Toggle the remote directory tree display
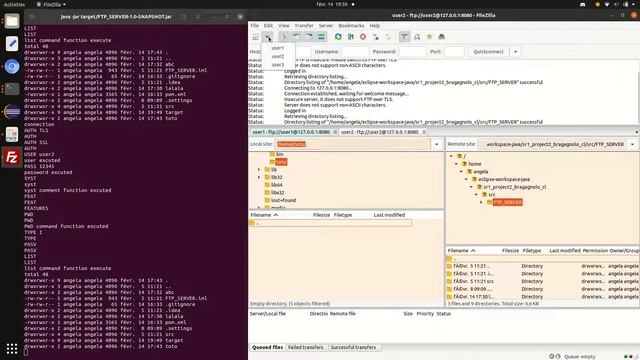 pos(309,37)
